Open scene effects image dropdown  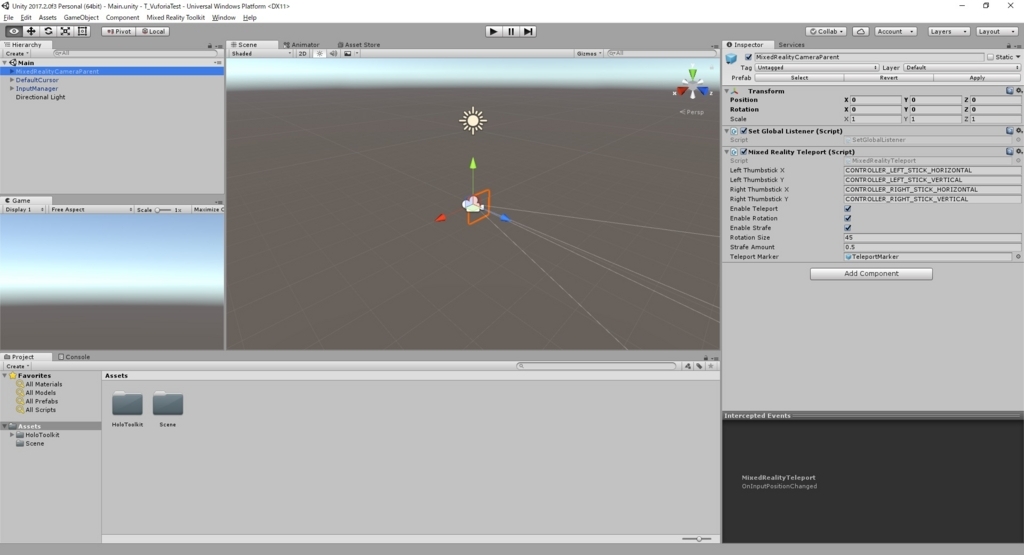[351, 54]
